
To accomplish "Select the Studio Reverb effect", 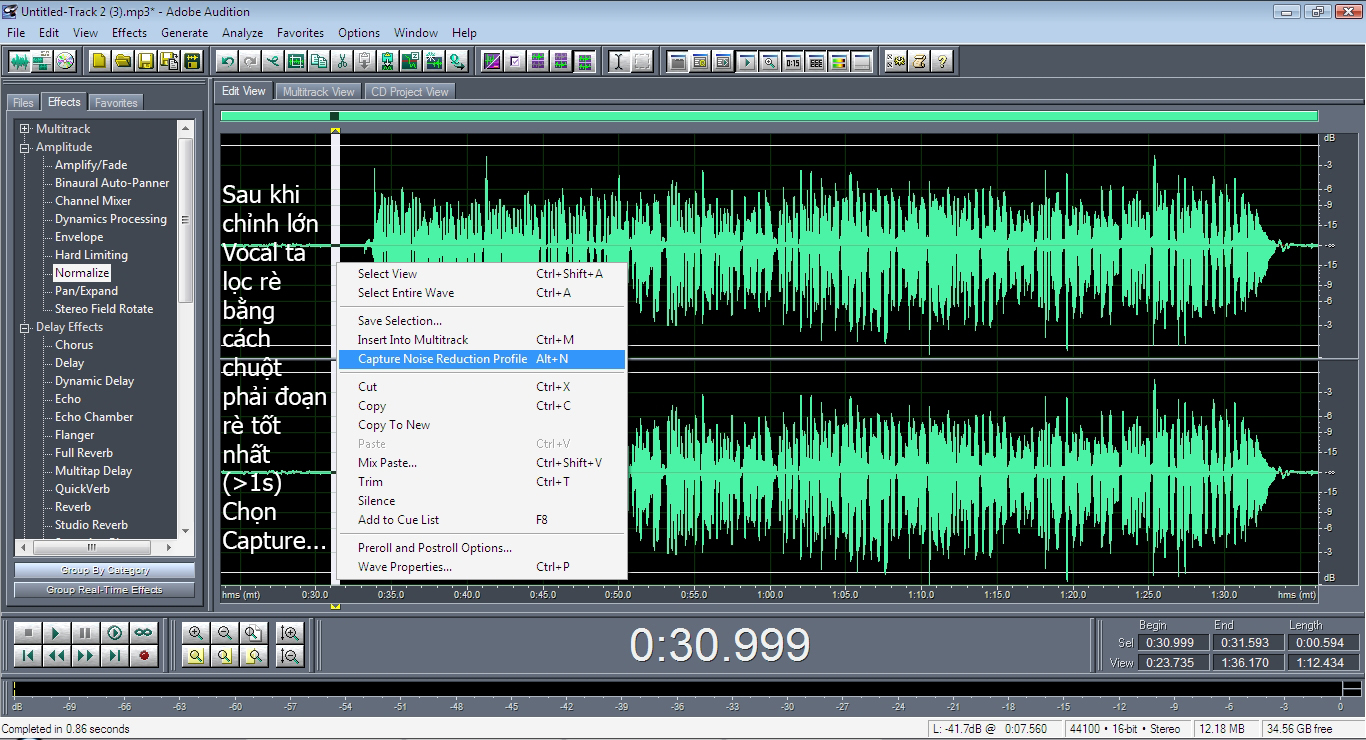I will point(91,525).
